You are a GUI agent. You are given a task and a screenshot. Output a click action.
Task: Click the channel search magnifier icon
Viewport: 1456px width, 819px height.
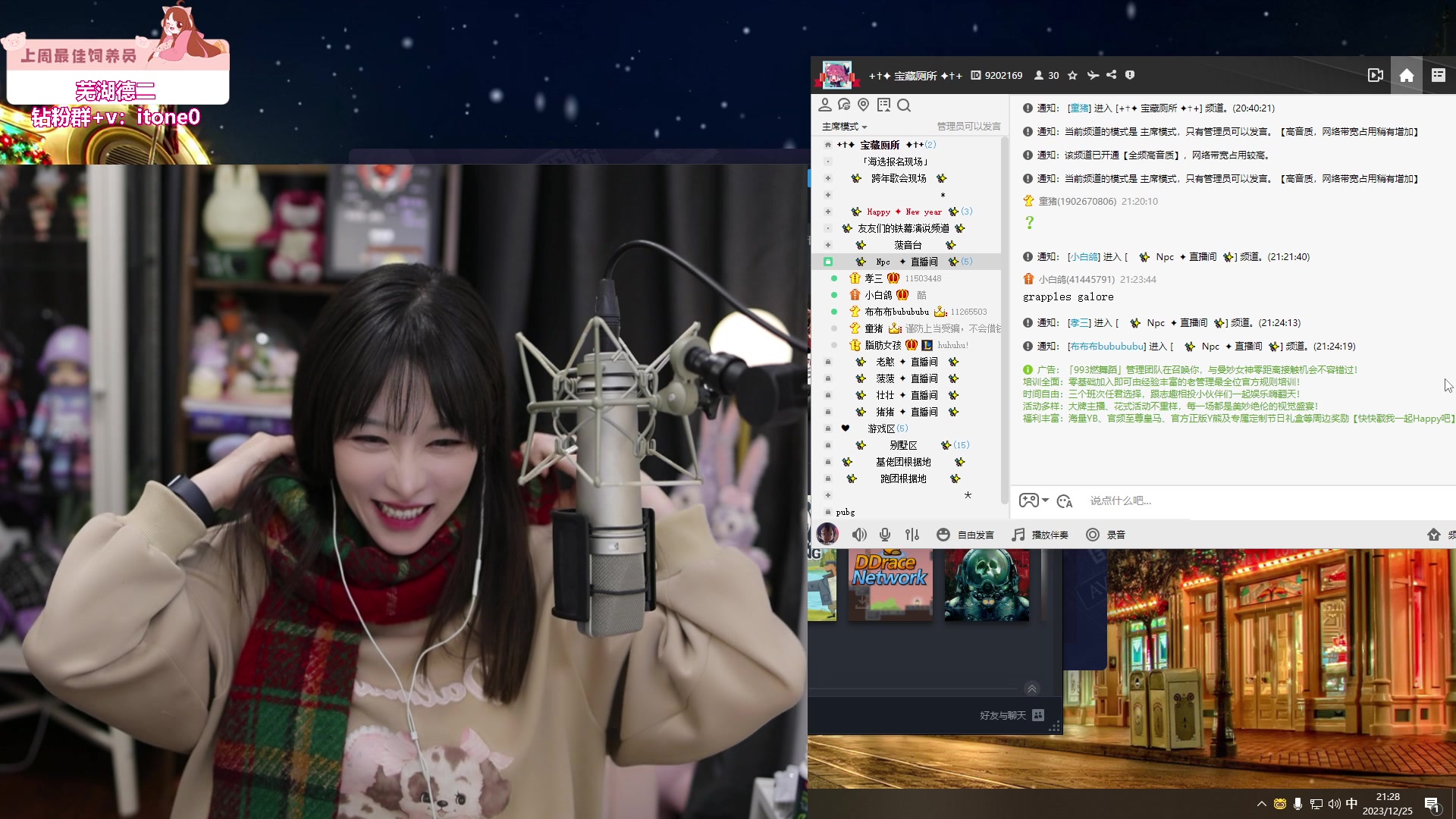(x=904, y=105)
